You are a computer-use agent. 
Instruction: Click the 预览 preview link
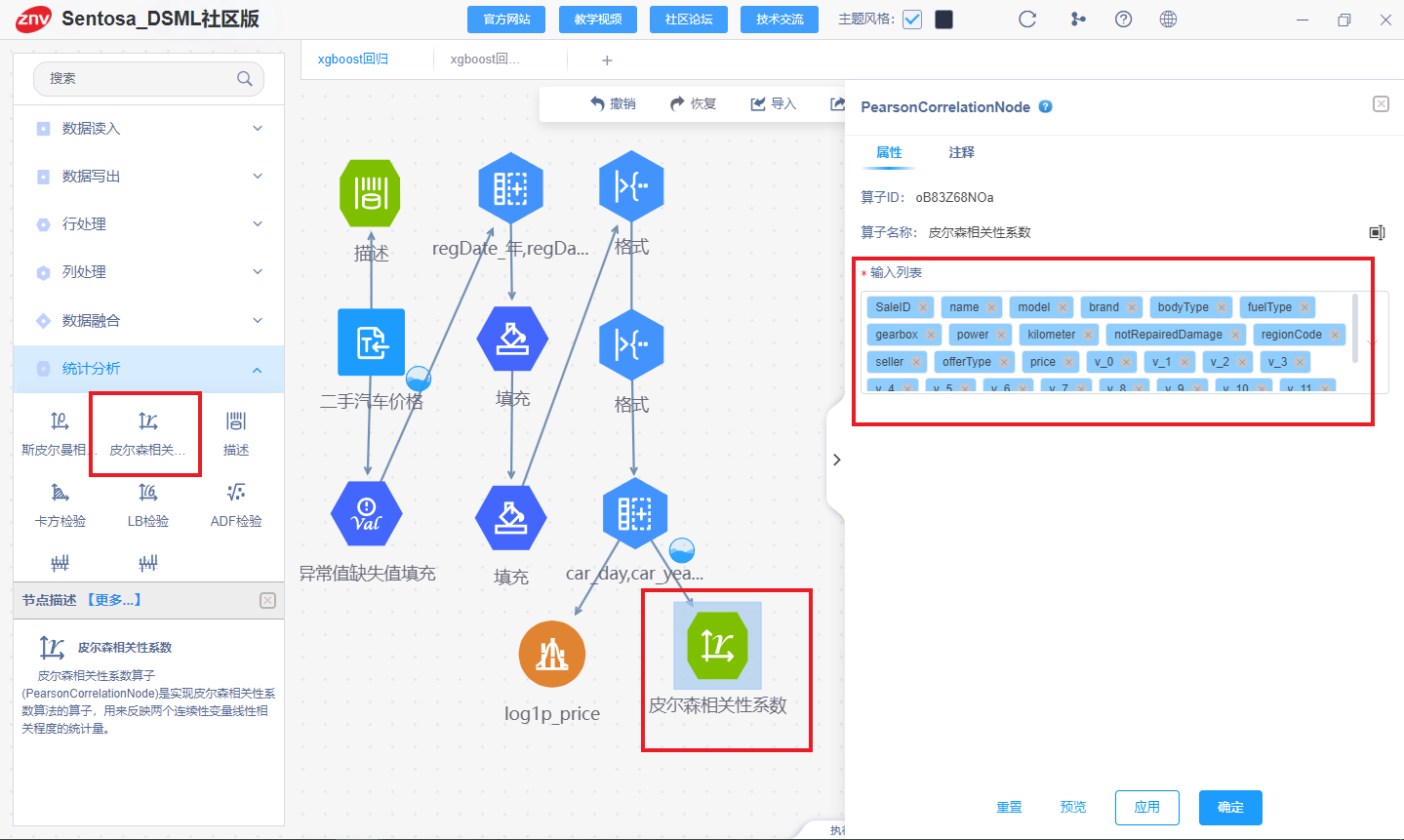click(x=1073, y=808)
